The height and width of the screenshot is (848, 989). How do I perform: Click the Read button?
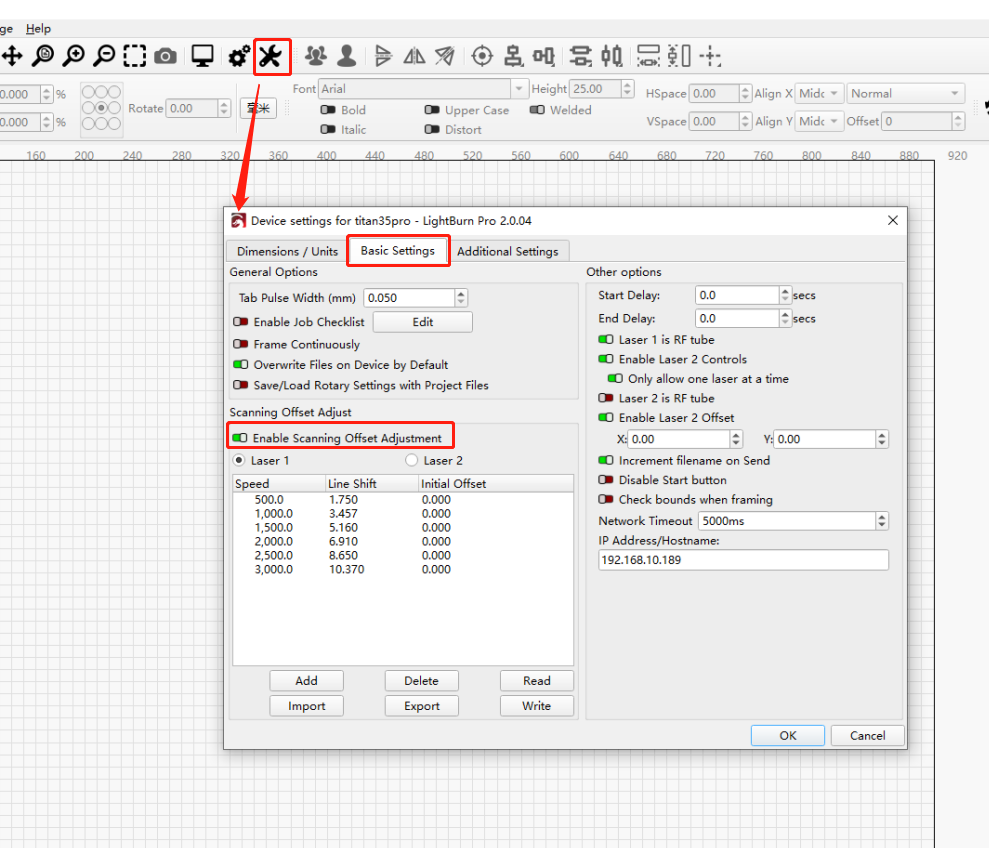point(537,681)
